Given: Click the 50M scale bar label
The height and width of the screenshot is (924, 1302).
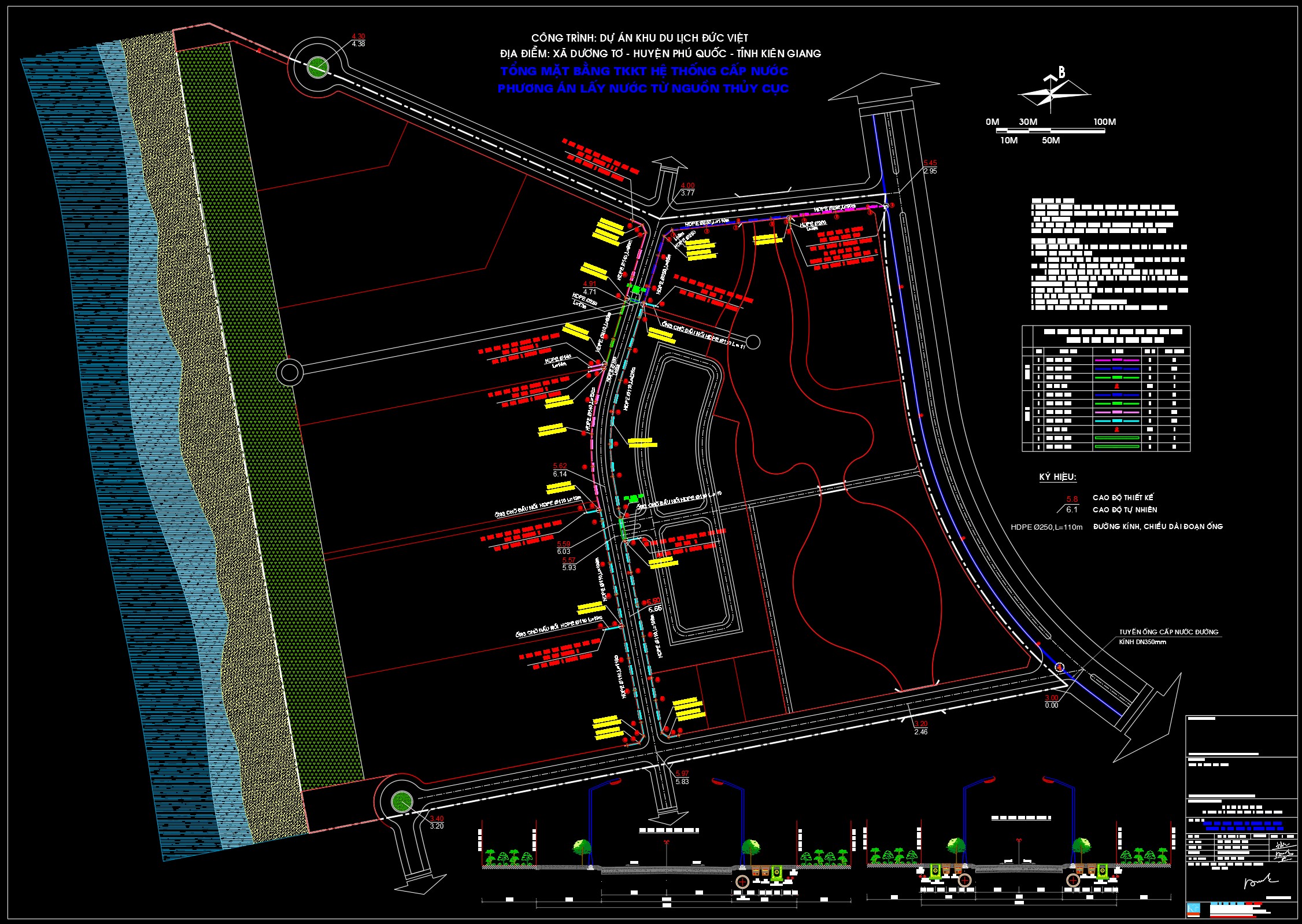Looking at the screenshot, I should coord(1051,141).
